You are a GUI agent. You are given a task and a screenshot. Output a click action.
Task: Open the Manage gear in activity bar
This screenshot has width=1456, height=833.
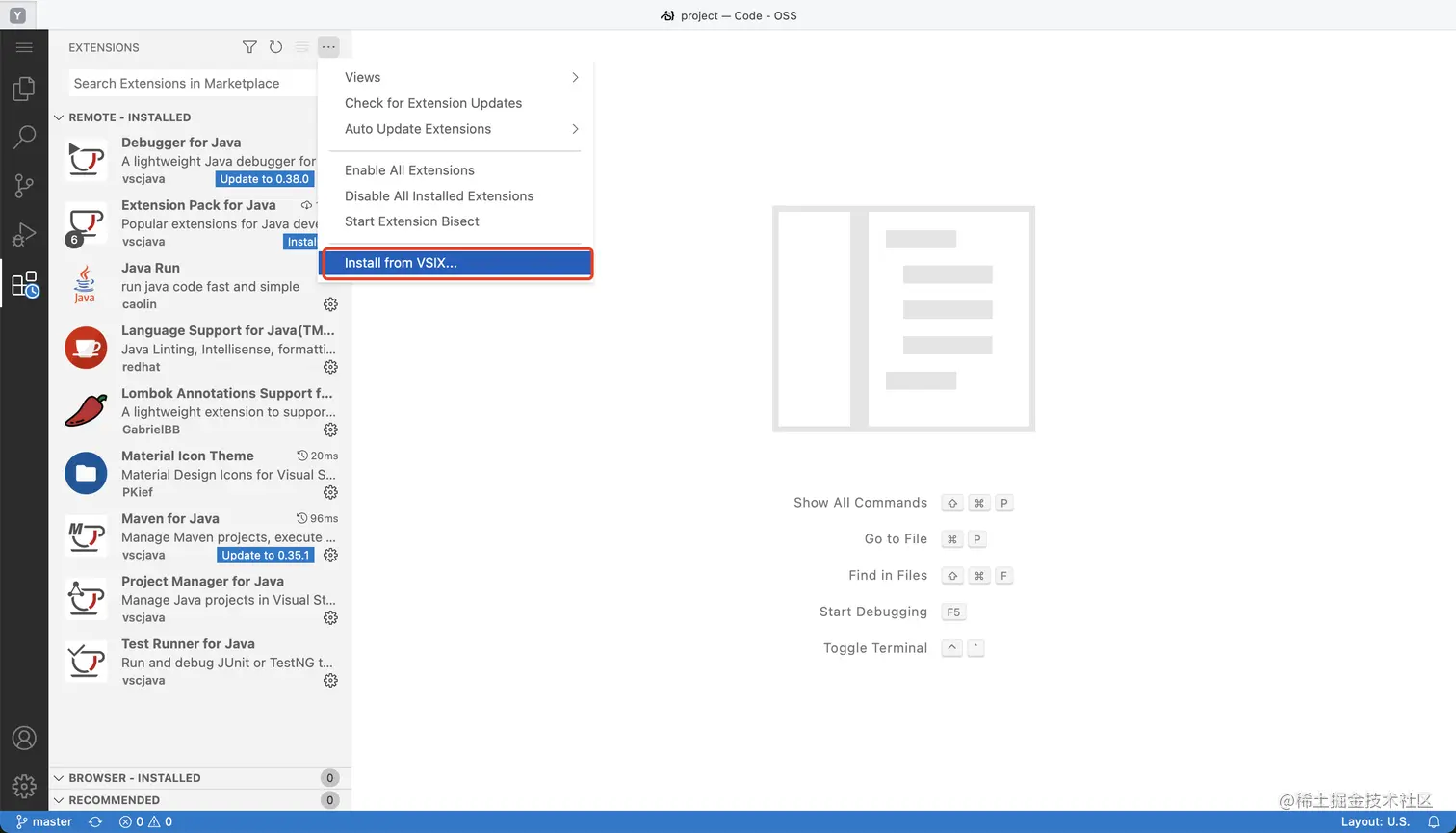click(x=24, y=786)
